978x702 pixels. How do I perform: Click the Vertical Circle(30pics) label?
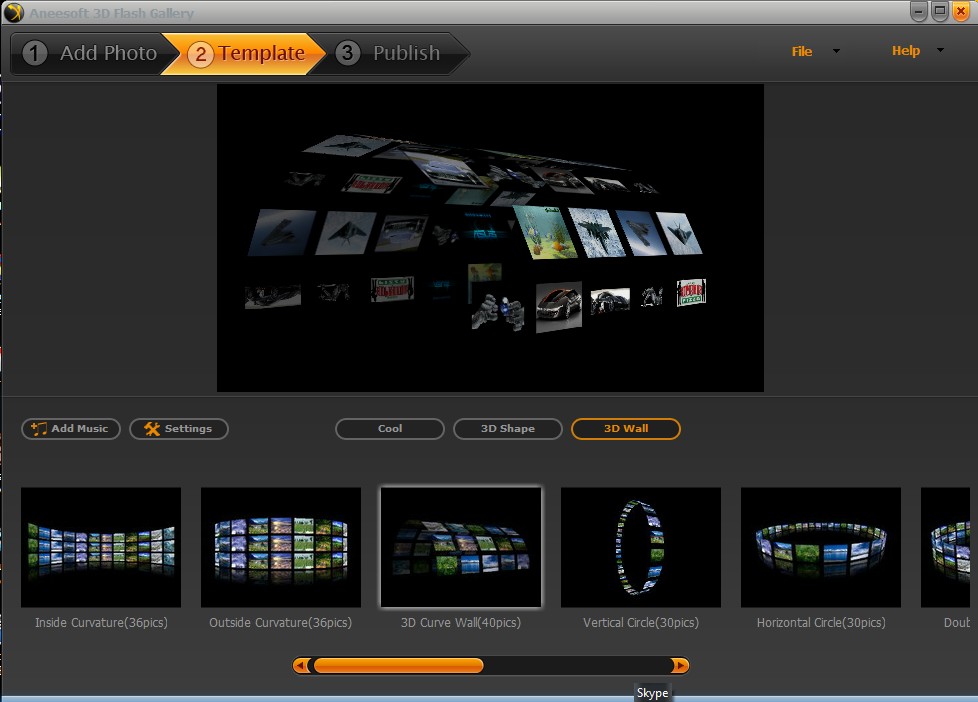point(641,623)
